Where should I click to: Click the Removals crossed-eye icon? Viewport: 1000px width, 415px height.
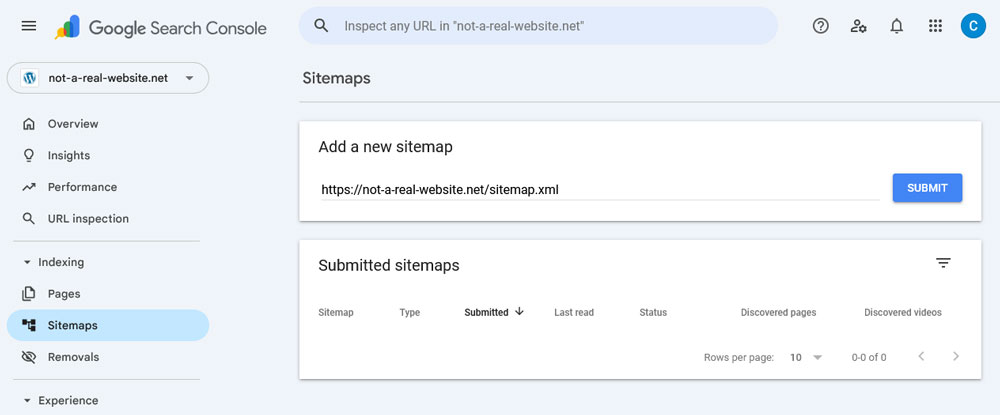click(x=29, y=357)
